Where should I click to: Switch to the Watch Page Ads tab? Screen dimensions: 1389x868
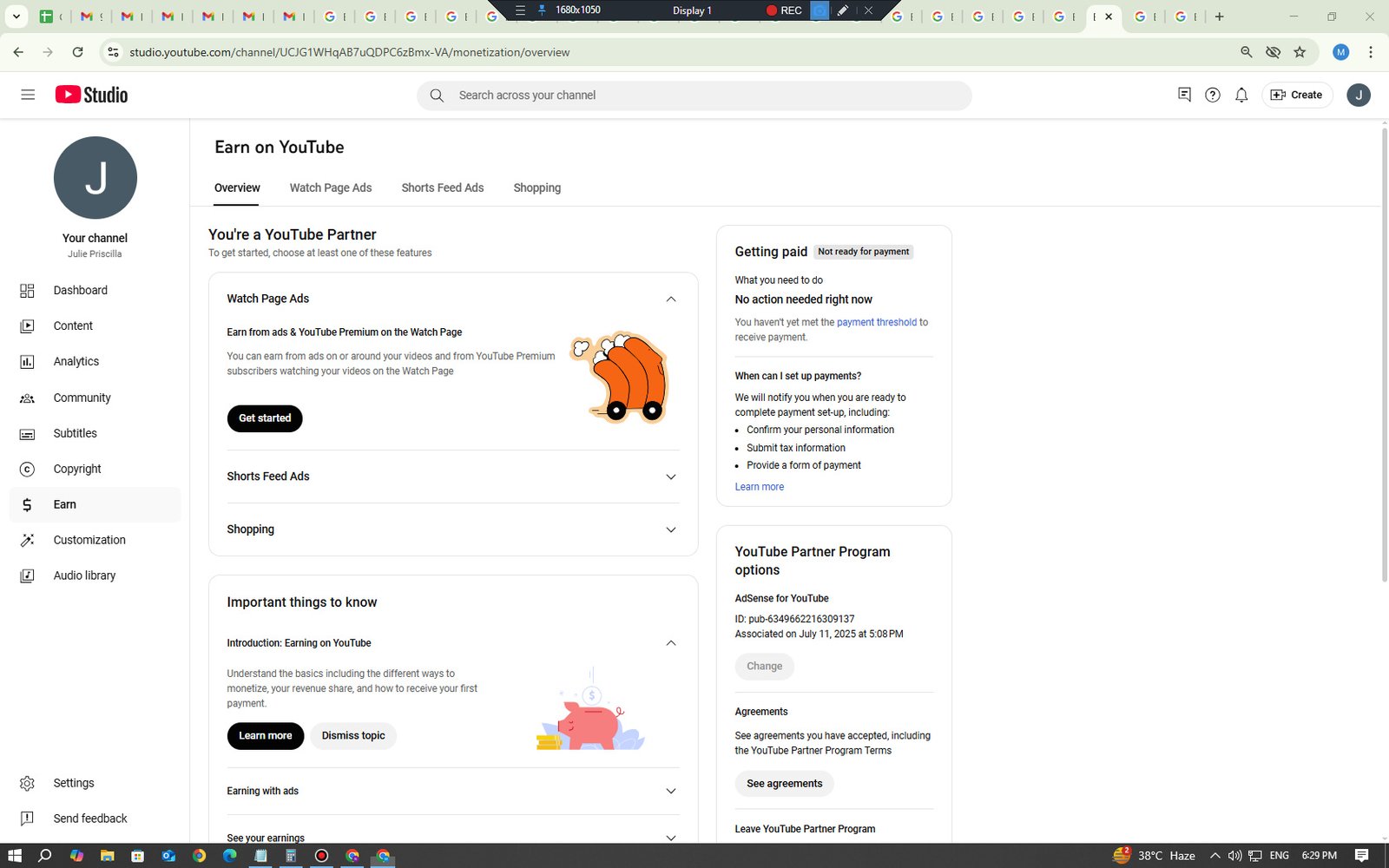click(331, 187)
